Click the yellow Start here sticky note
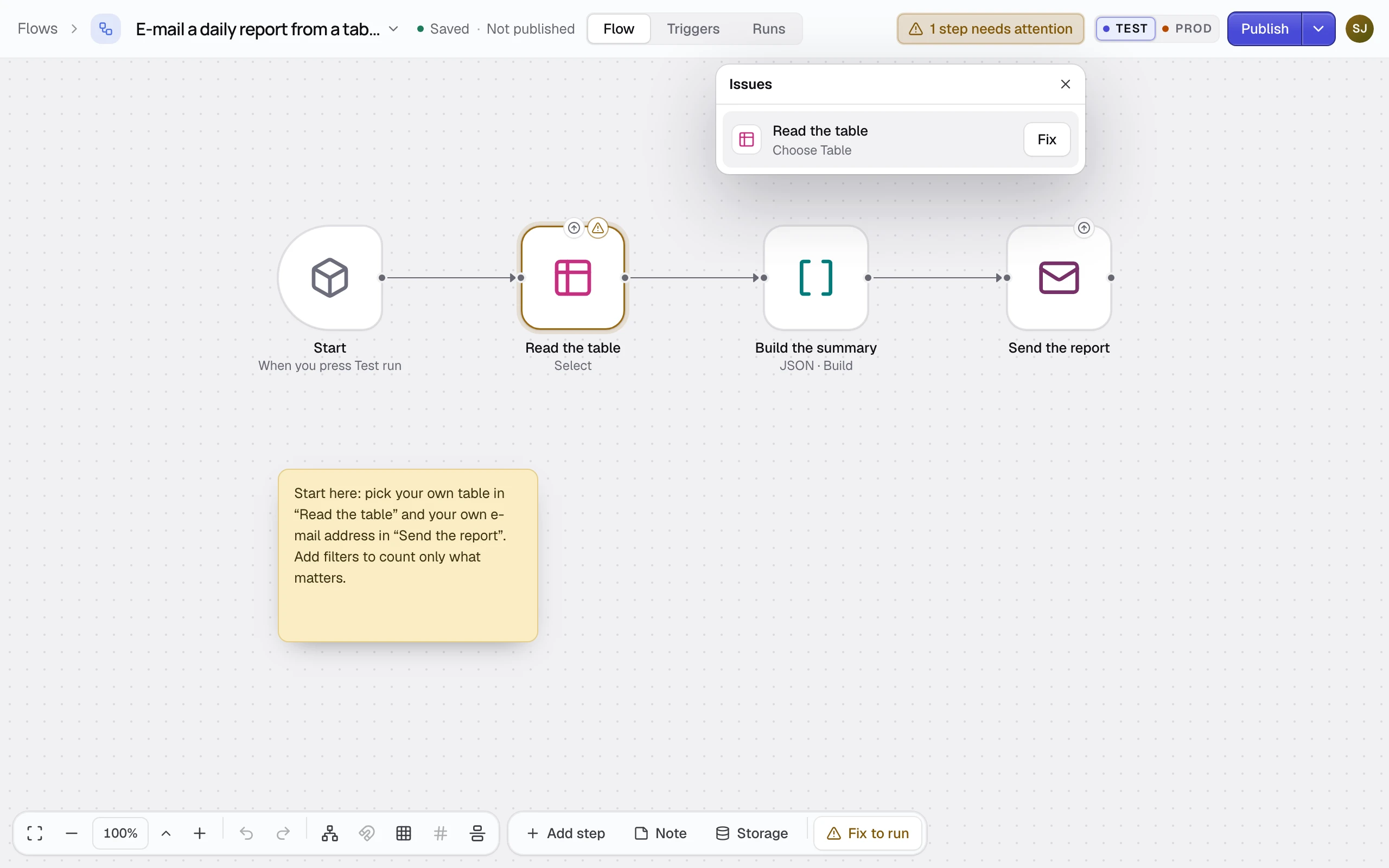Image resolution: width=1389 pixels, height=868 pixels. [x=408, y=555]
